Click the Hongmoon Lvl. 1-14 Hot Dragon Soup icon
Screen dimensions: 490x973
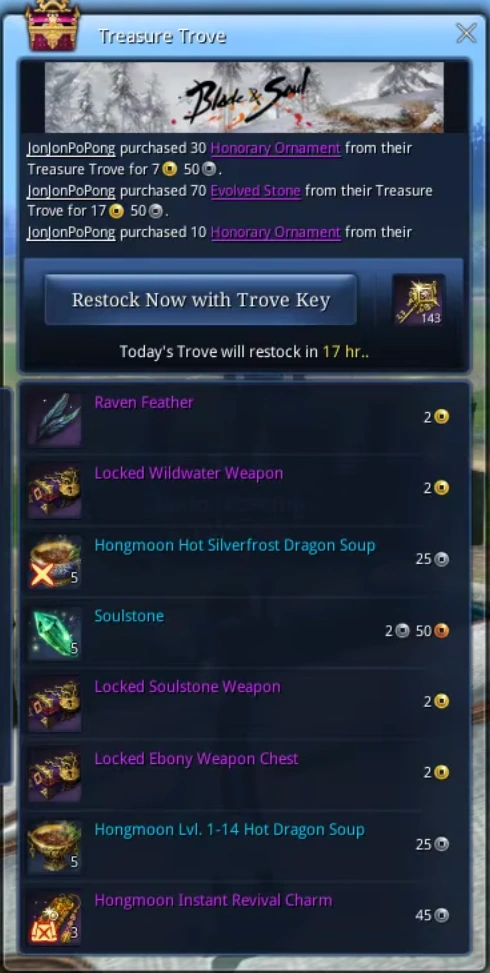click(55, 846)
